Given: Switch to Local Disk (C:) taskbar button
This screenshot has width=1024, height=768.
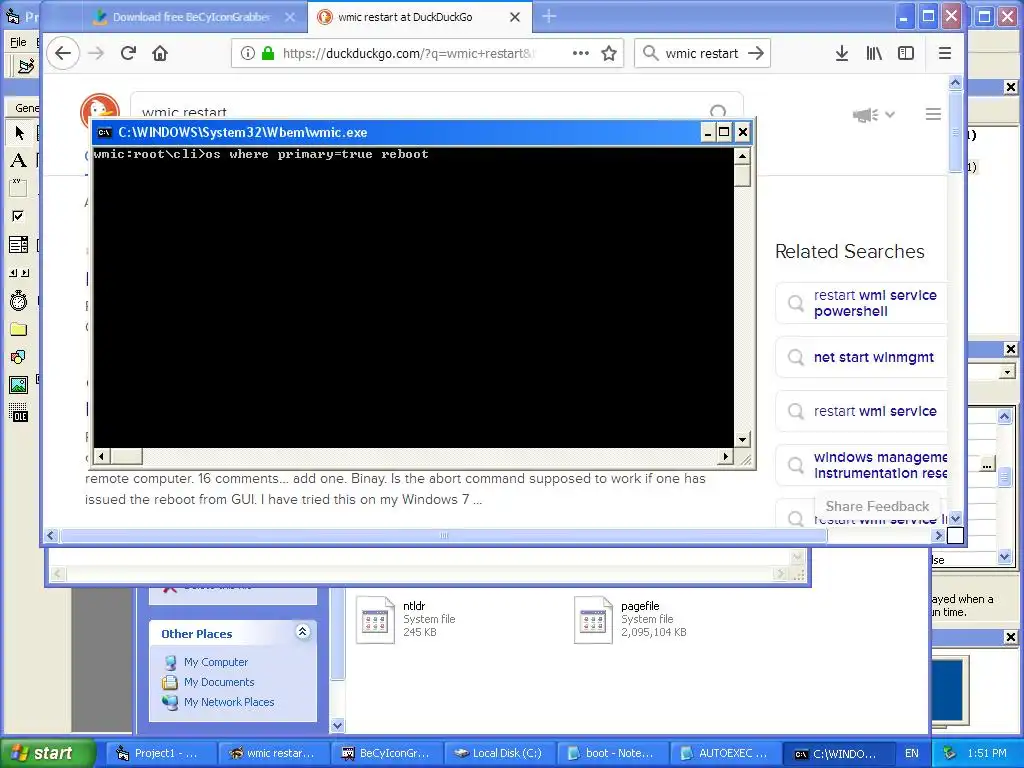Looking at the screenshot, I should tap(500, 753).
